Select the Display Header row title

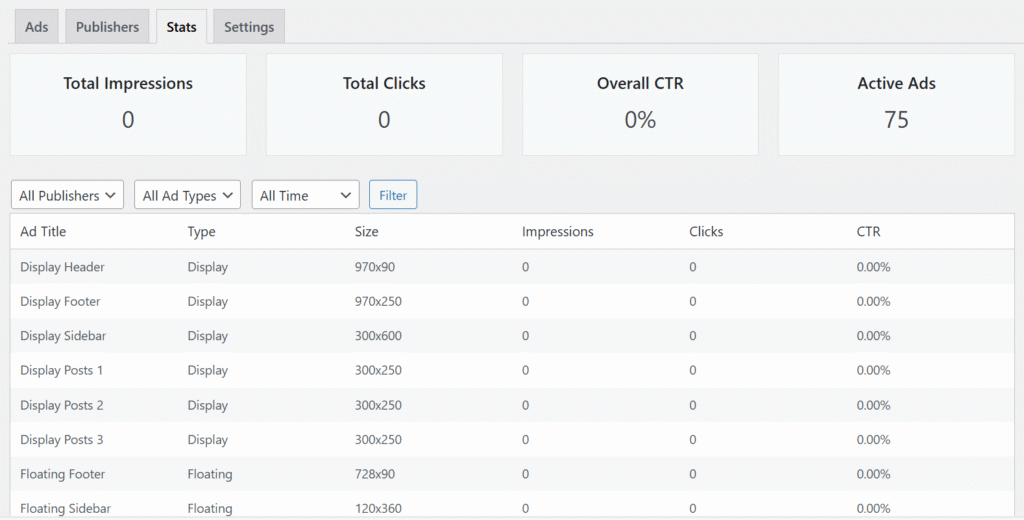click(62, 267)
